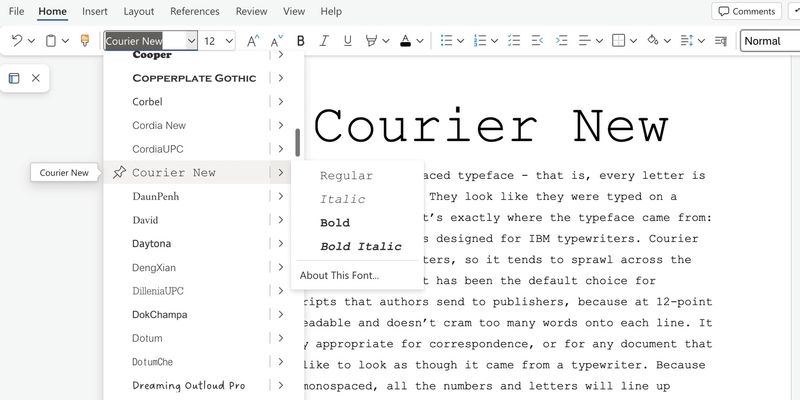The width and height of the screenshot is (800, 400).
Task: Open the References tab
Action: [x=194, y=11]
